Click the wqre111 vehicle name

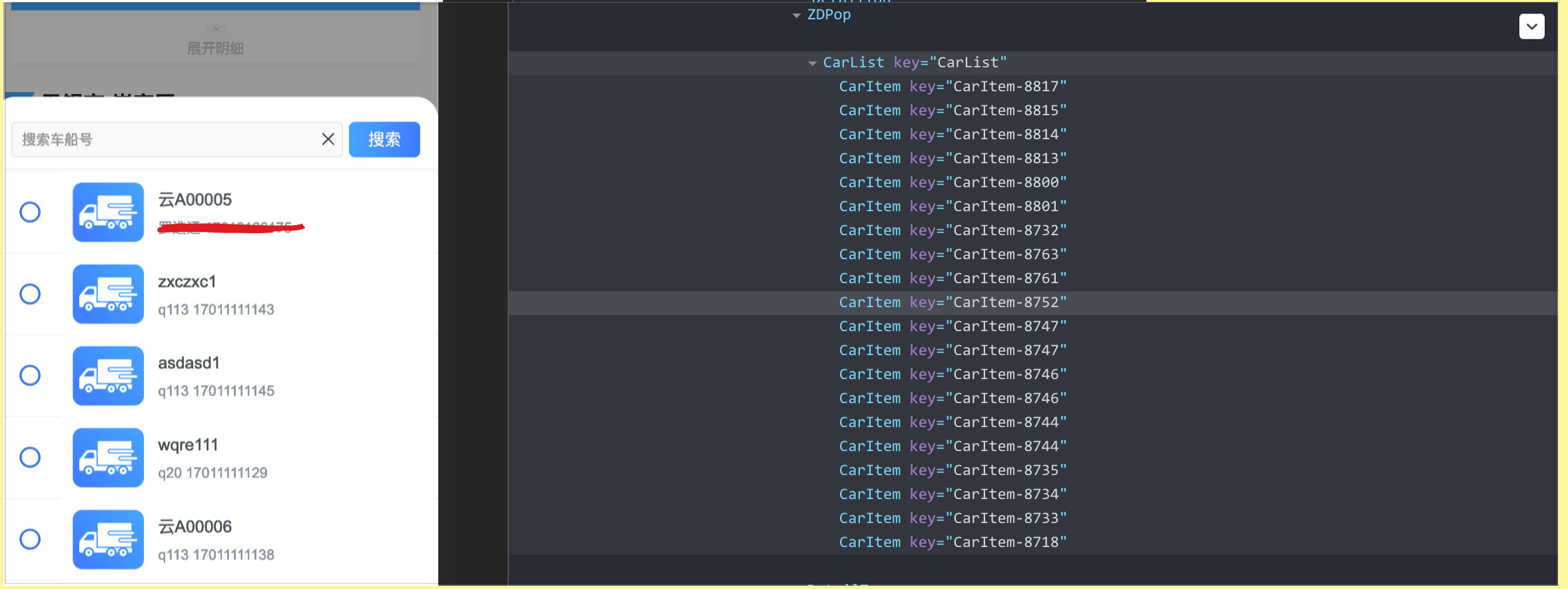188,445
